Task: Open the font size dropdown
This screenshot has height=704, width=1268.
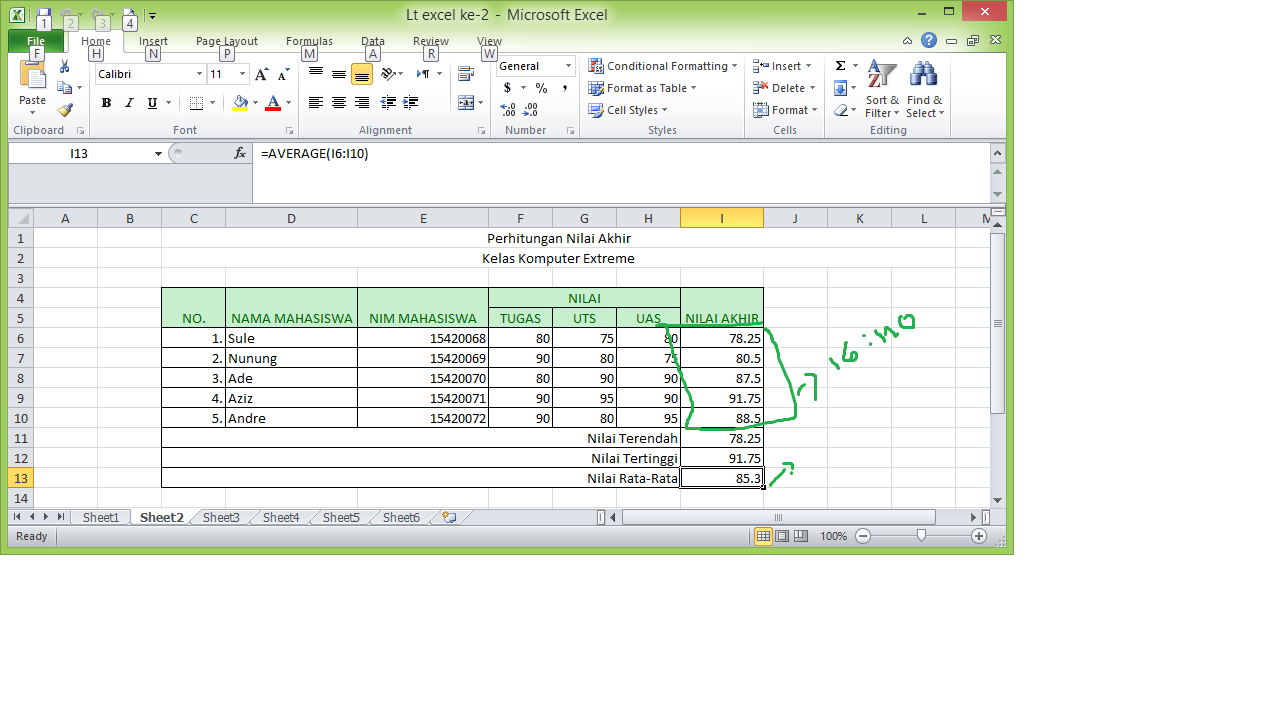Action: tap(240, 73)
